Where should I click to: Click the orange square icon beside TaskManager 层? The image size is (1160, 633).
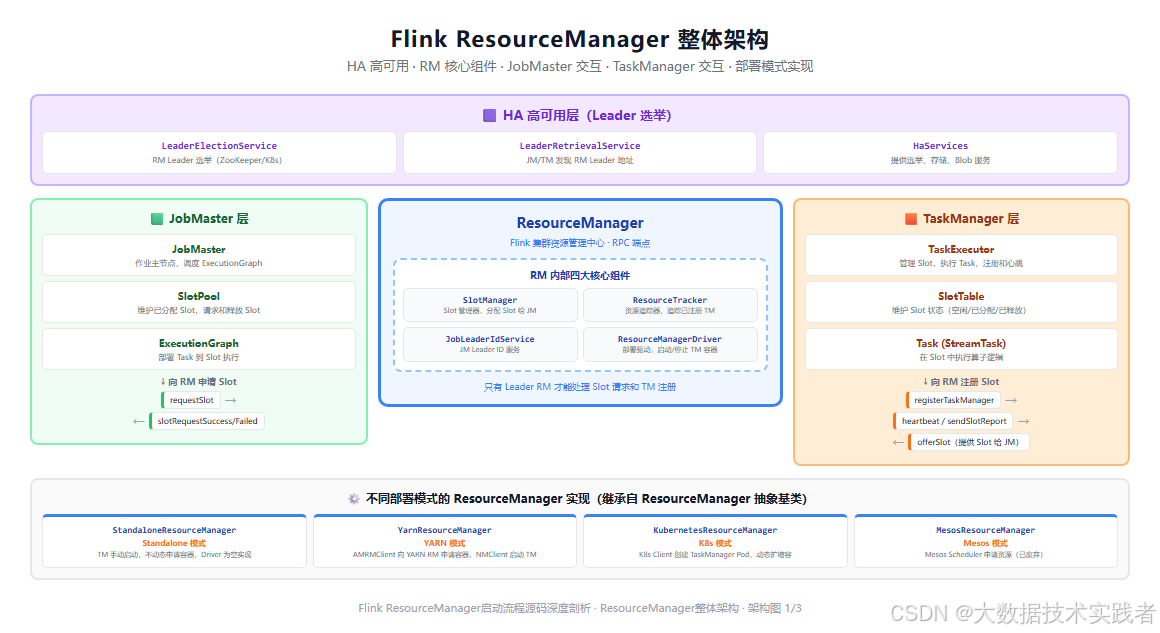pyautogui.click(x=911, y=219)
